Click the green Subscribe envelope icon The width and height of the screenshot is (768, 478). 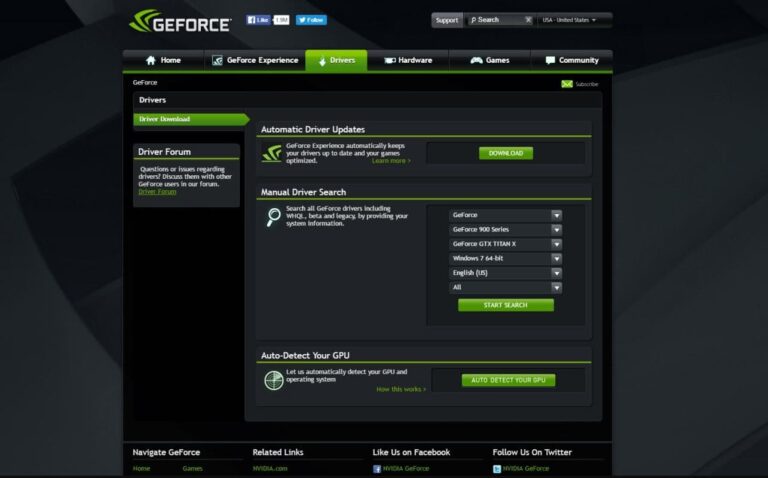[x=566, y=84]
